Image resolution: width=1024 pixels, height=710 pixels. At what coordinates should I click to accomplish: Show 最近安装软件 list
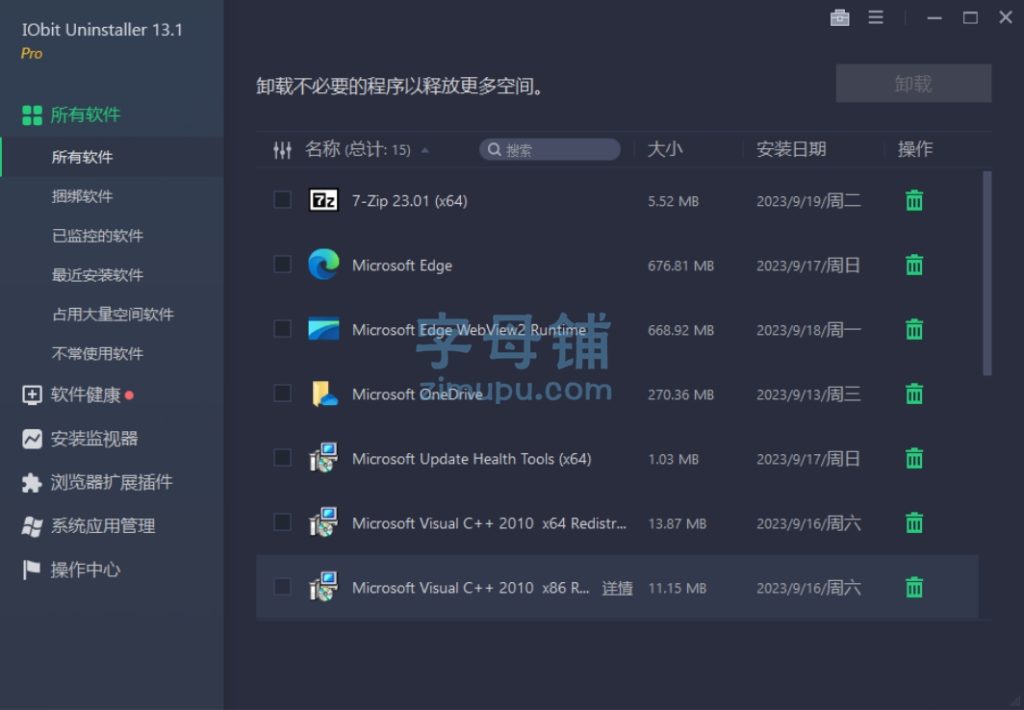click(x=97, y=275)
